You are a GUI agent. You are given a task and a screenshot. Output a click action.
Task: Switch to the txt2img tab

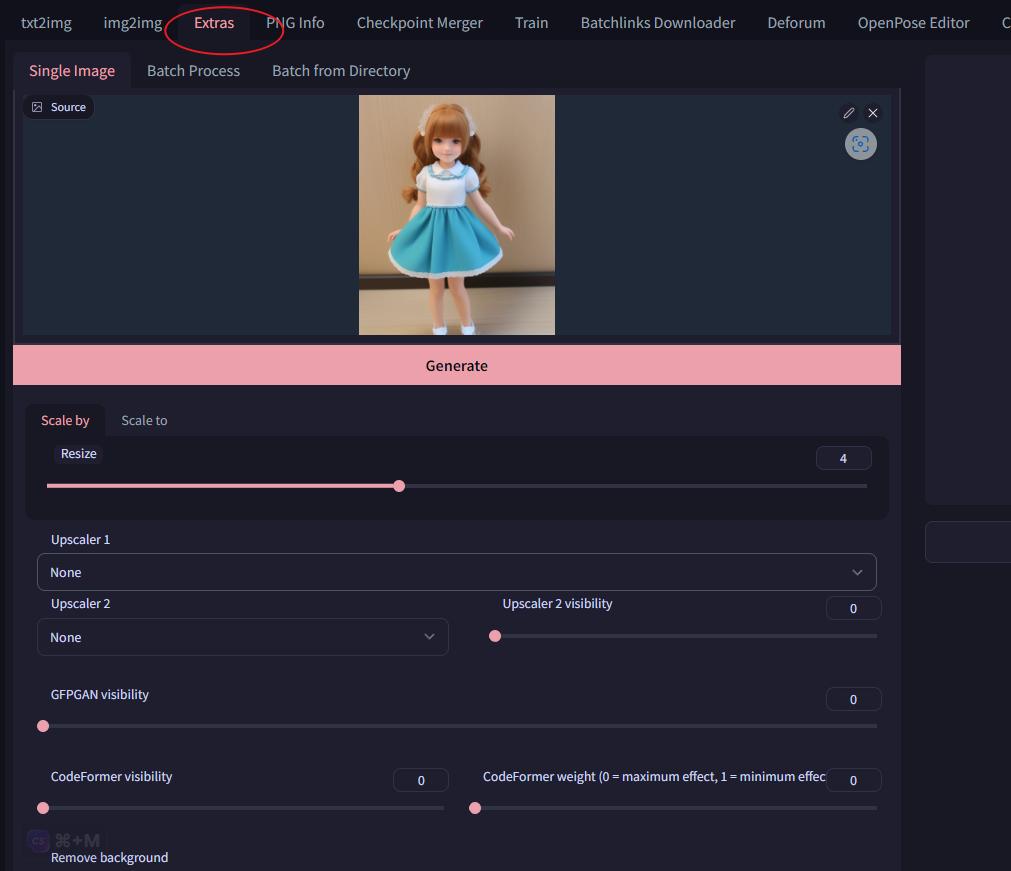point(46,23)
